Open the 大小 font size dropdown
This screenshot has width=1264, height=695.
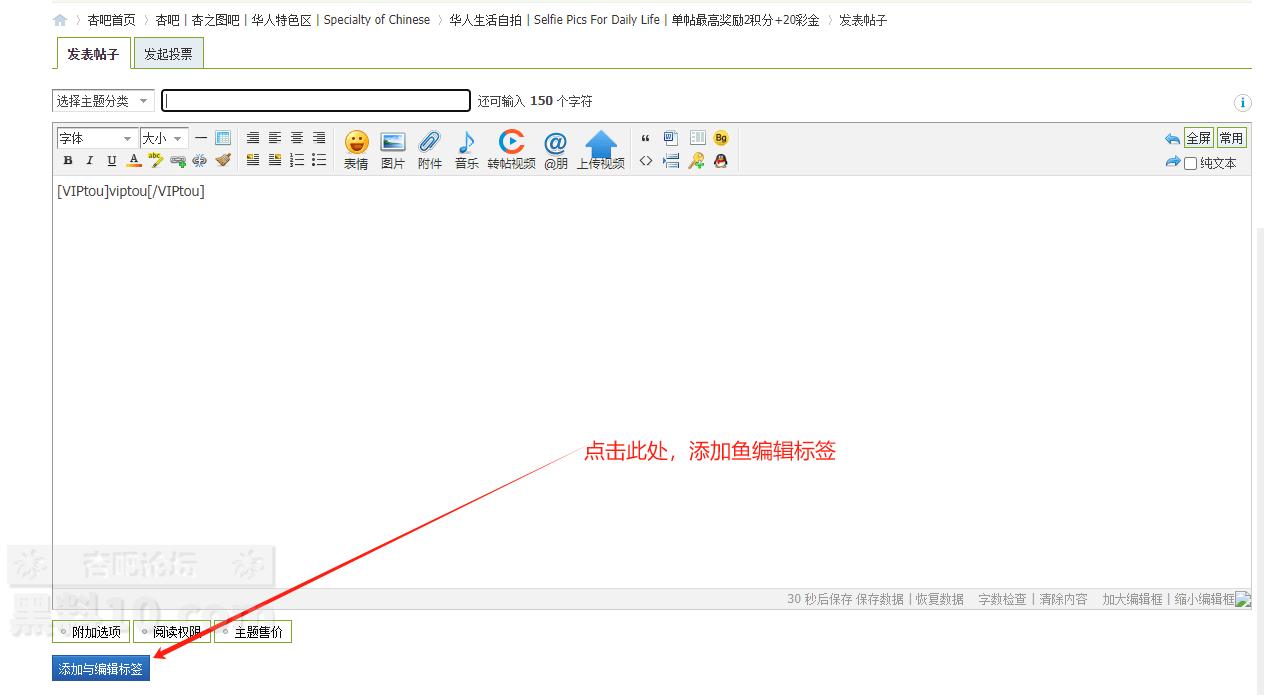point(164,139)
